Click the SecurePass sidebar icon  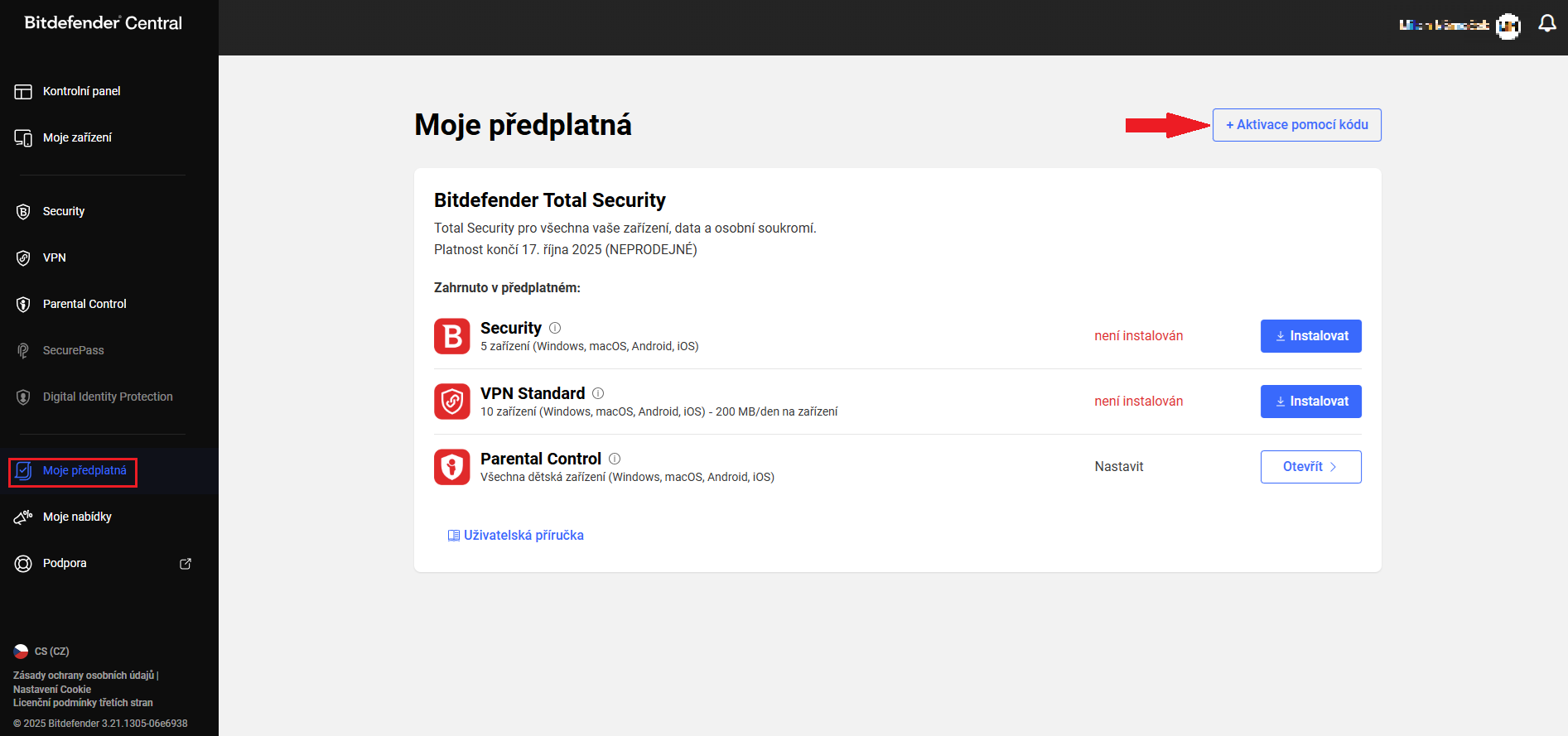coord(23,350)
